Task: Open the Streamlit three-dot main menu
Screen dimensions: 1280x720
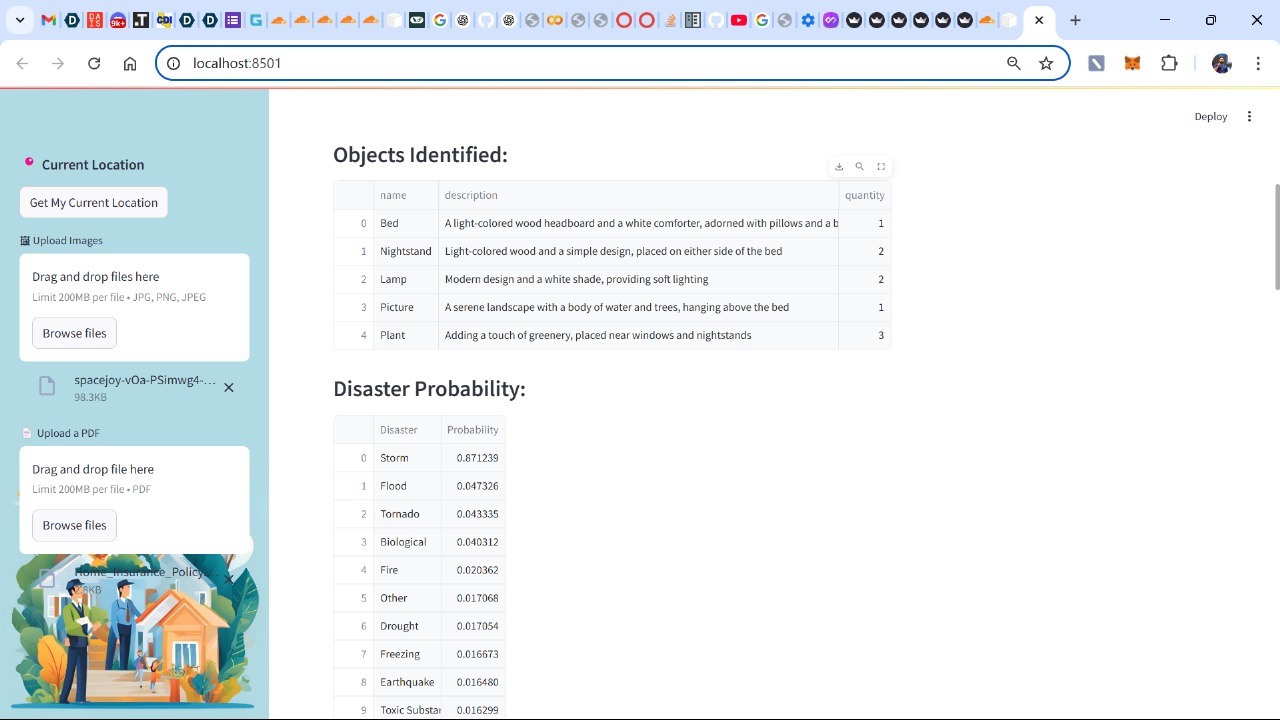Action: pos(1249,117)
